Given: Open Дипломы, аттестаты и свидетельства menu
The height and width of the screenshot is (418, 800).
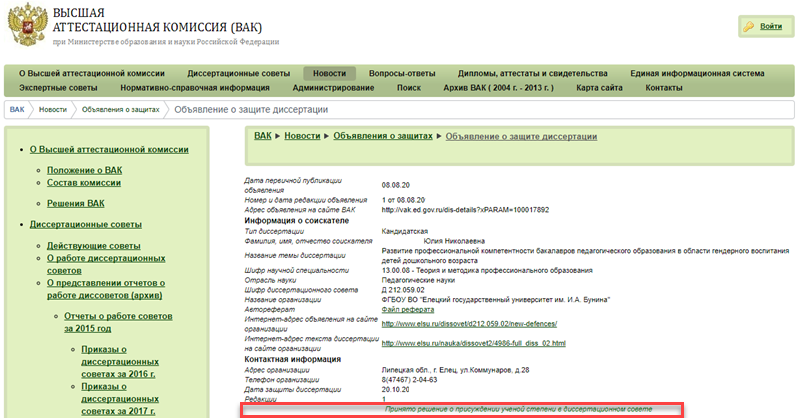Looking at the screenshot, I should [x=533, y=73].
